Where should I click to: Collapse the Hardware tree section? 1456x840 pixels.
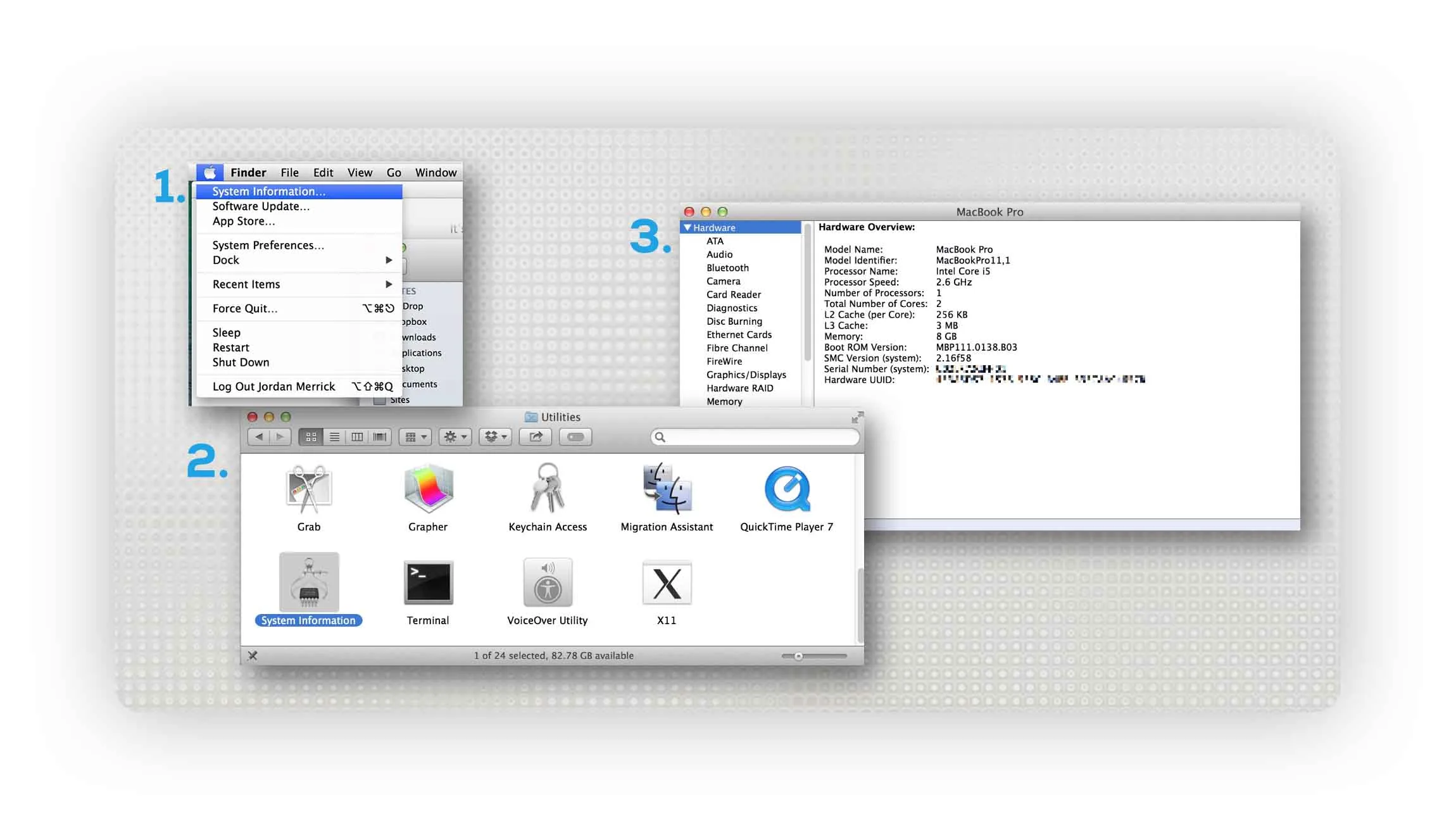pos(687,228)
